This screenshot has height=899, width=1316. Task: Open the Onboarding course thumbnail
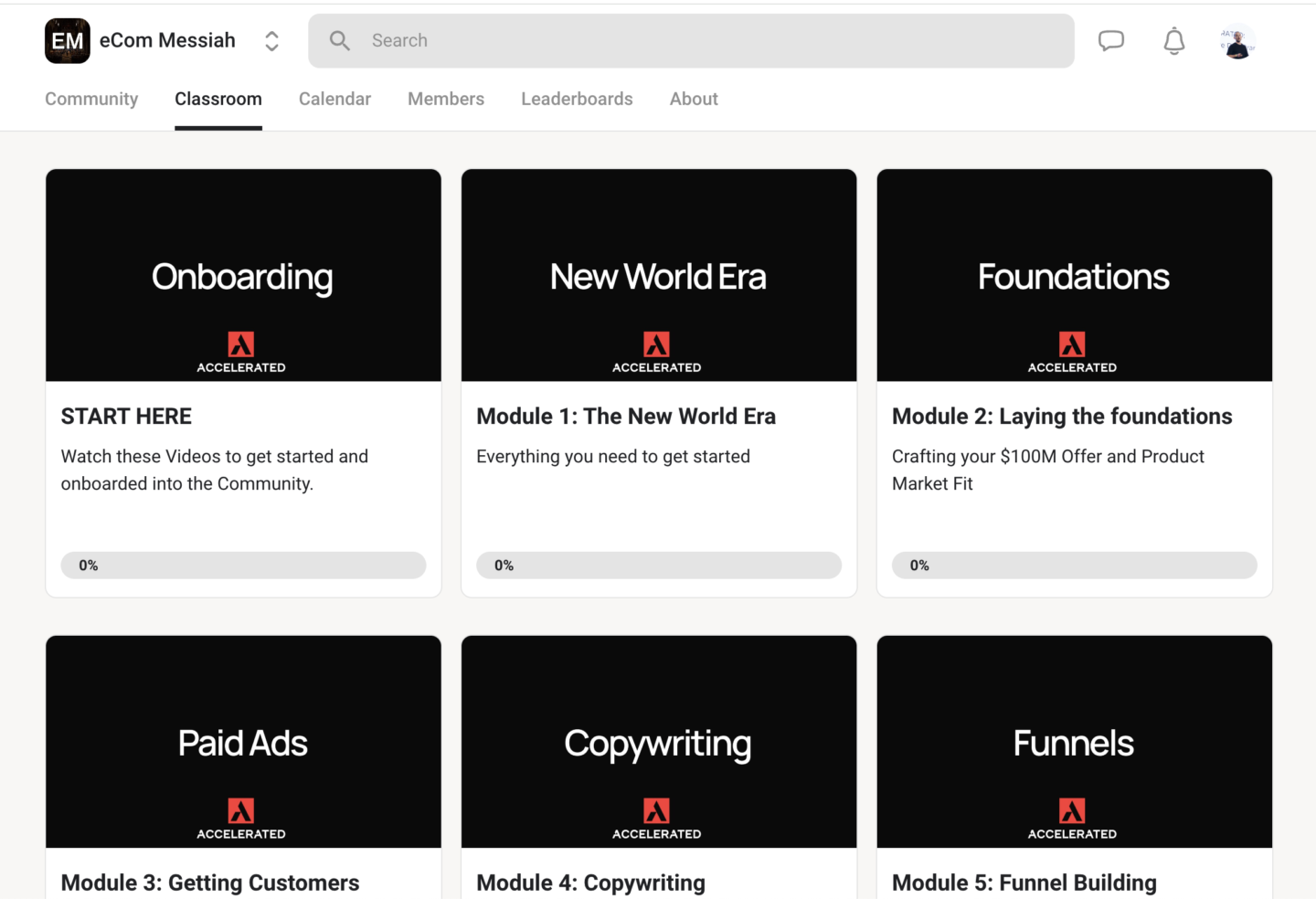click(243, 275)
